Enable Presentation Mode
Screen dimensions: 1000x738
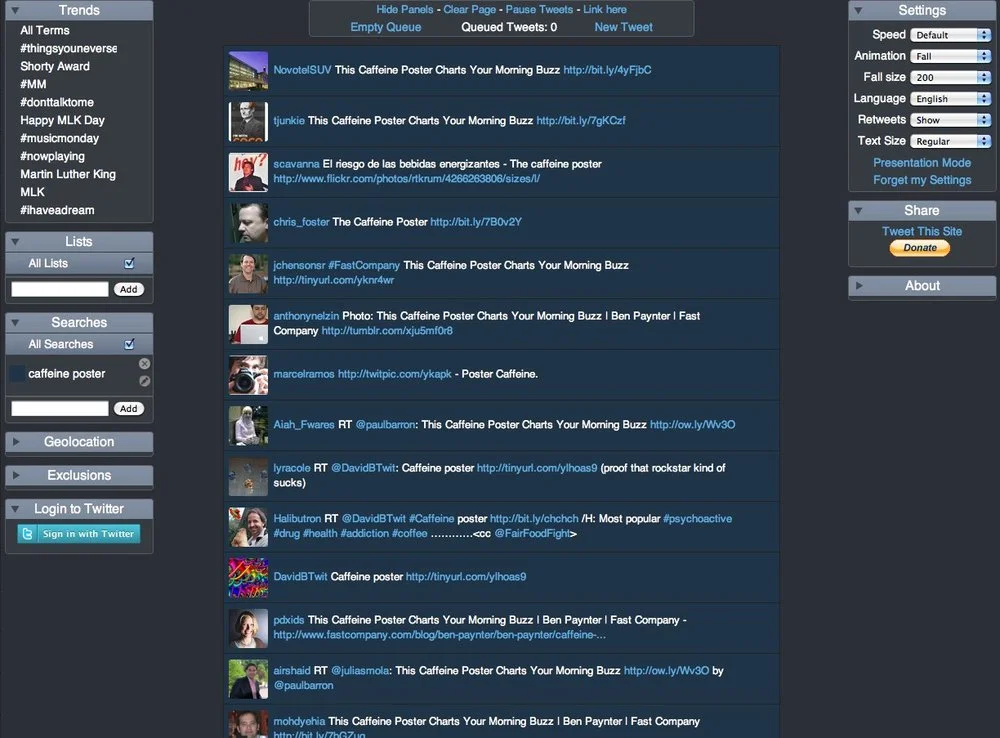tap(922, 163)
